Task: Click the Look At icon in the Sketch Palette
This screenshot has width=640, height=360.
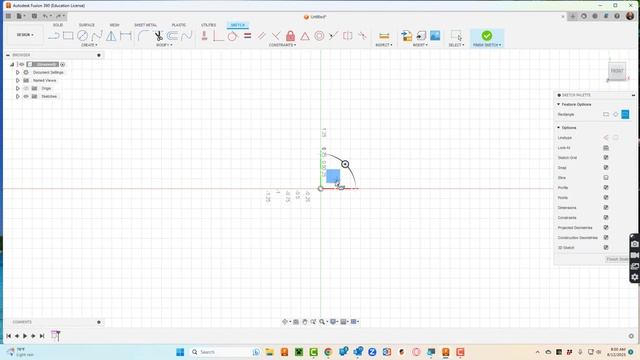Action: [606, 148]
